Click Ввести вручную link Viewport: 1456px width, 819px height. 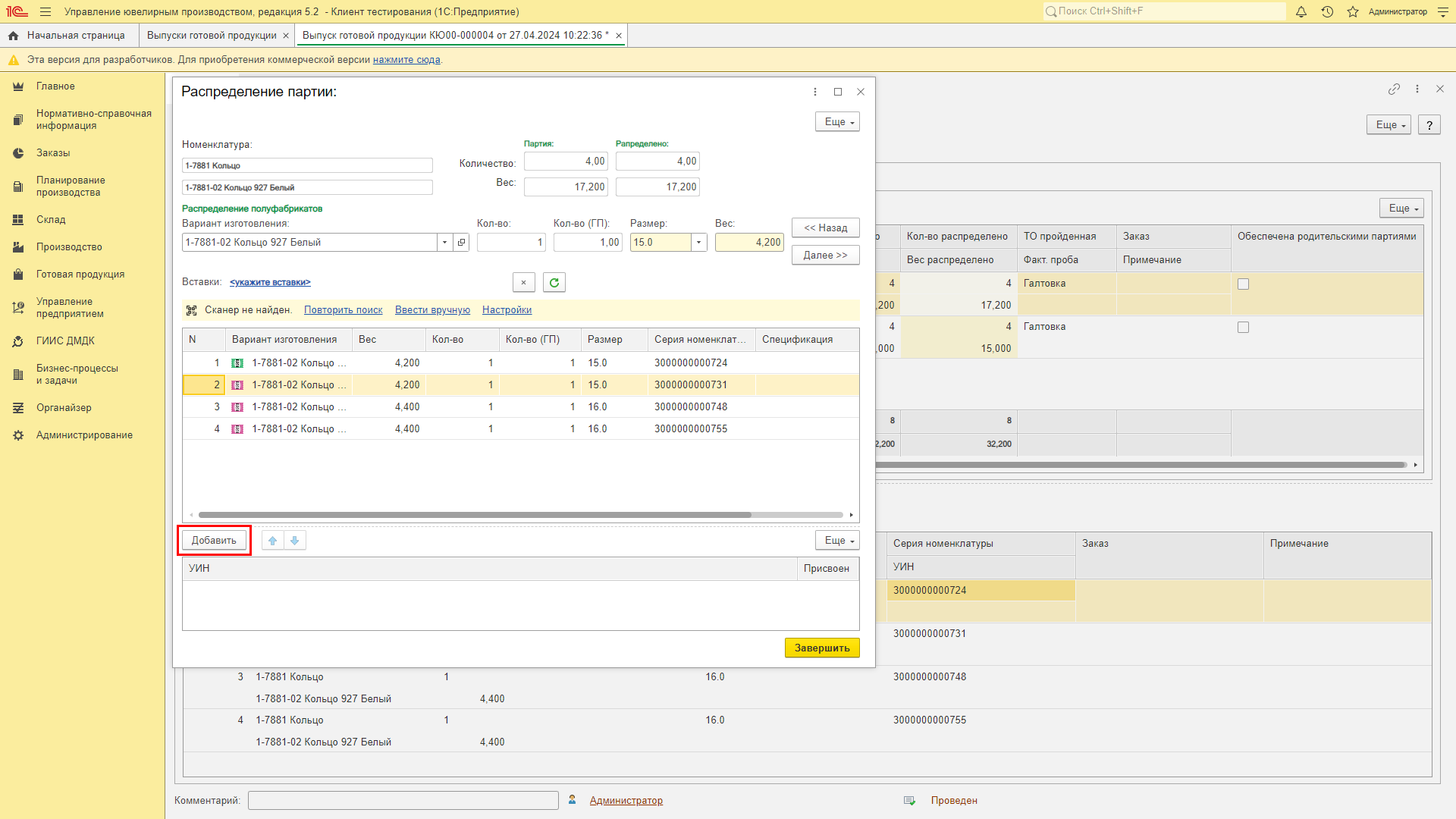[432, 310]
